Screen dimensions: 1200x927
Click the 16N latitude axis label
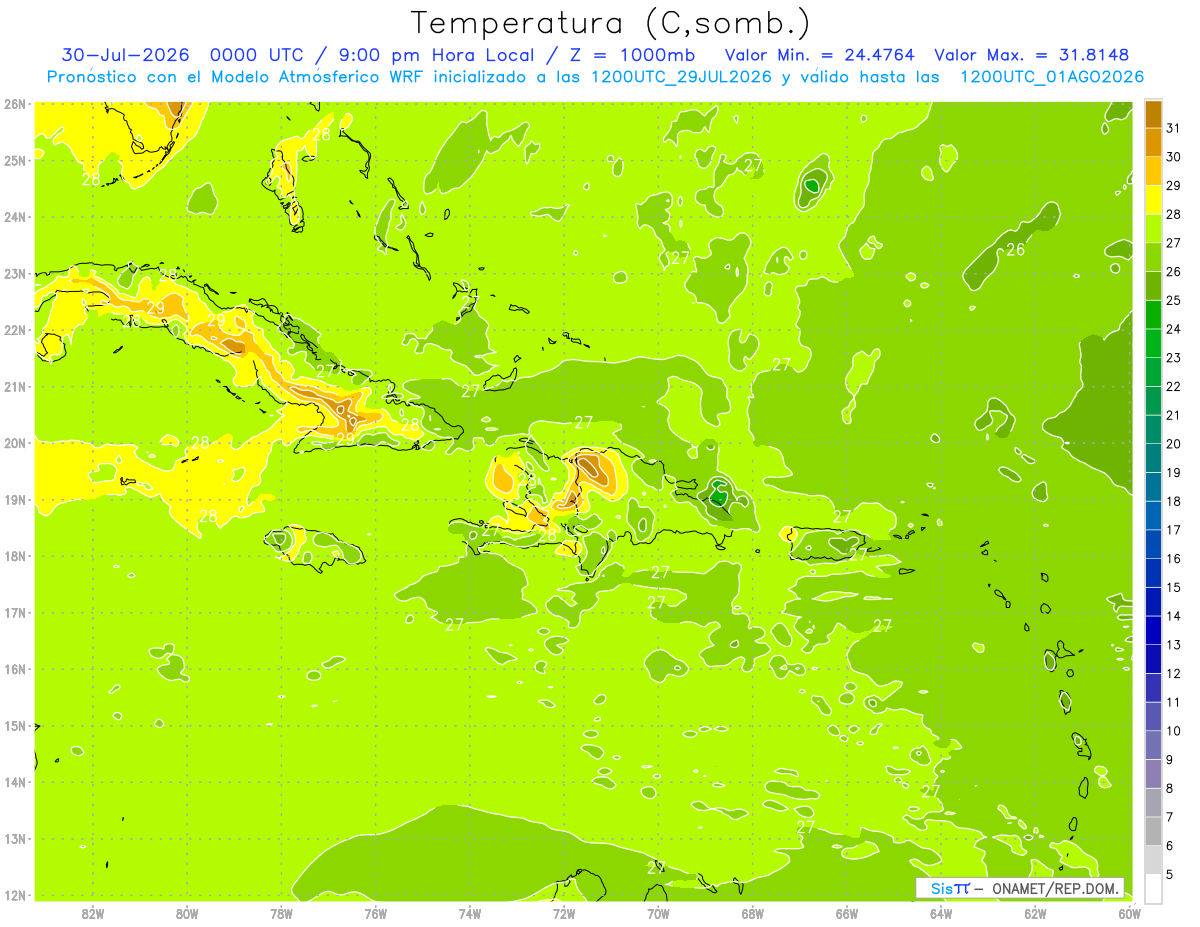tap(14, 669)
